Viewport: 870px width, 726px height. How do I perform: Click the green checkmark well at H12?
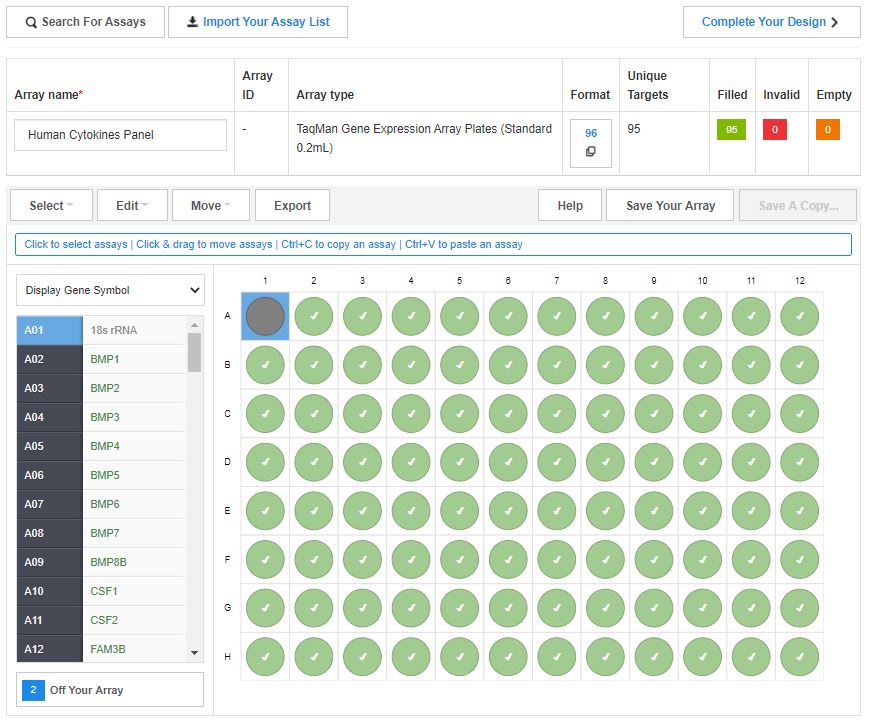pyautogui.click(x=799, y=656)
